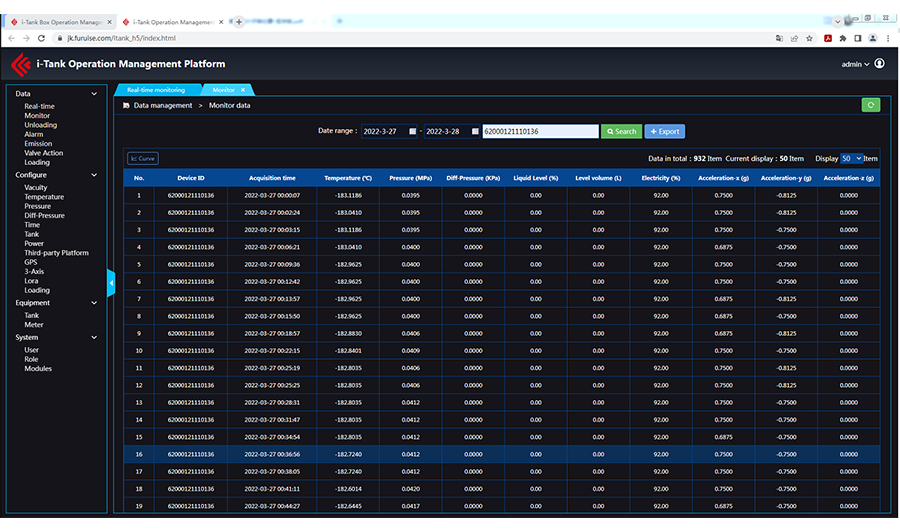Click the share page icon in address bar

(794, 38)
